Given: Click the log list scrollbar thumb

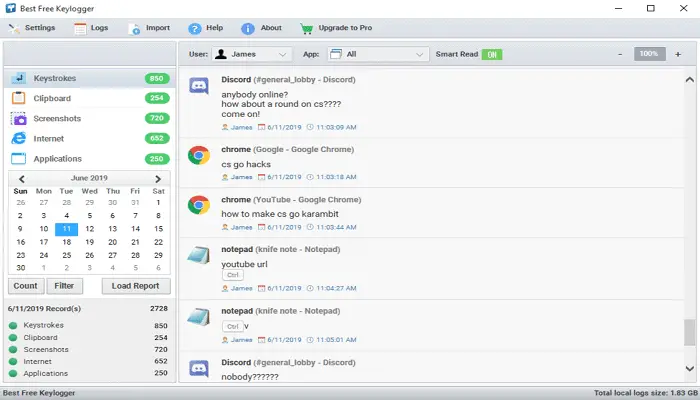Looking at the screenshot, I should click(689, 333).
